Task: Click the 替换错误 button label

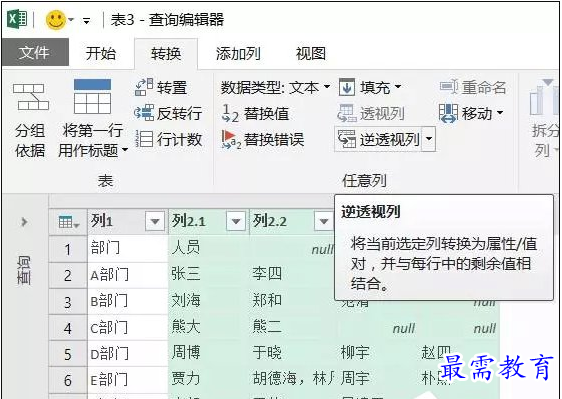Action: (x=274, y=139)
